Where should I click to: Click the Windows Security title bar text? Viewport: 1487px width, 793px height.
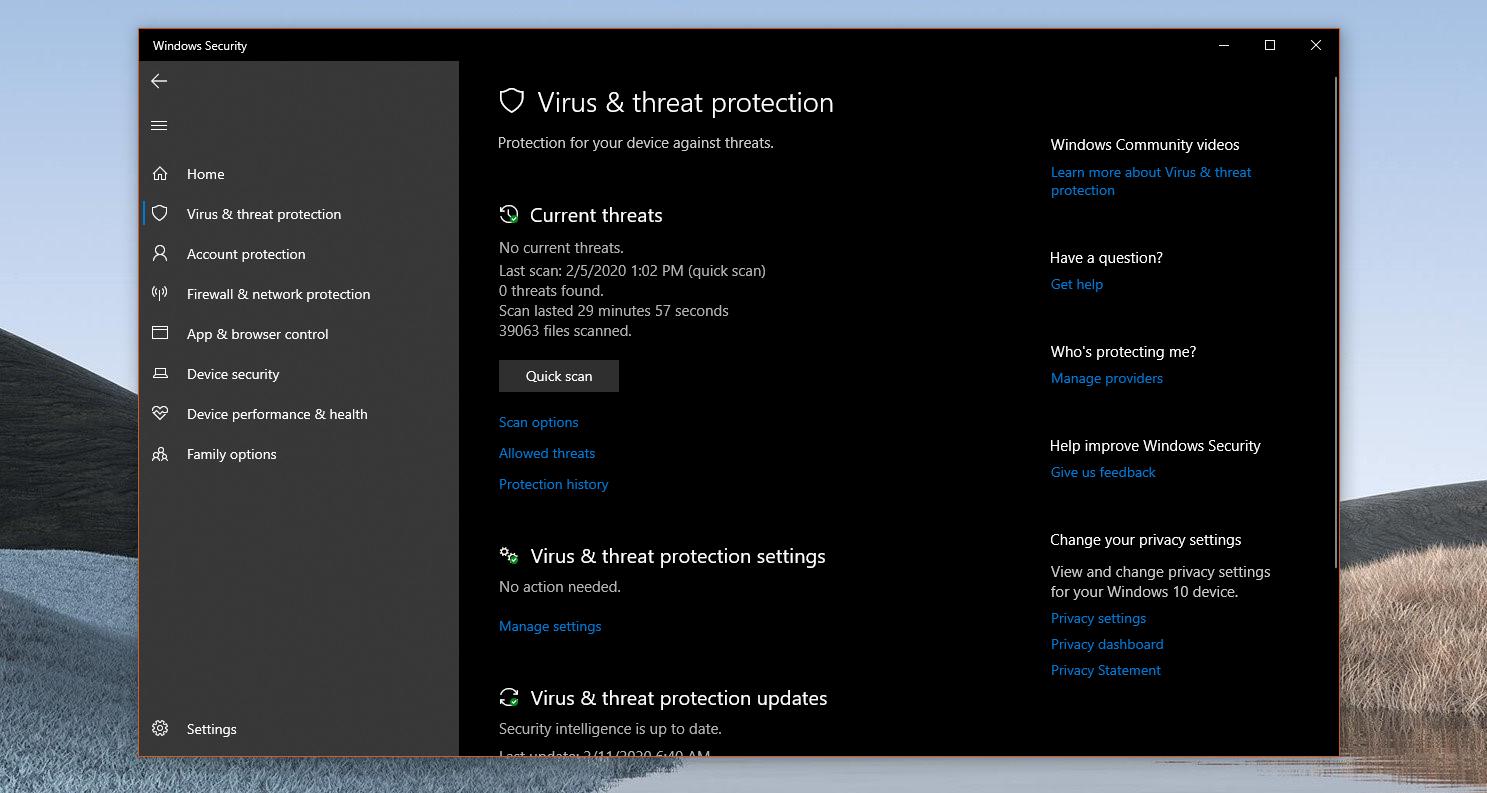(200, 46)
